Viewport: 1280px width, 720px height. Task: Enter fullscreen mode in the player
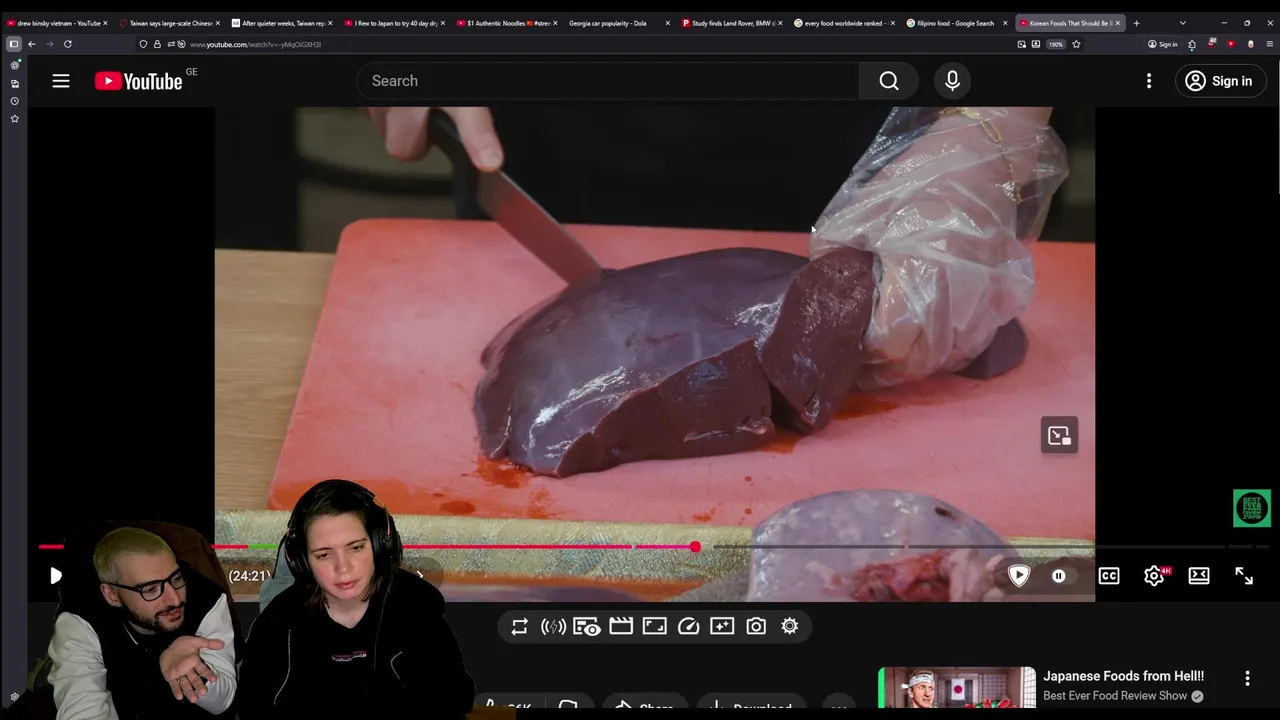(x=1244, y=576)
